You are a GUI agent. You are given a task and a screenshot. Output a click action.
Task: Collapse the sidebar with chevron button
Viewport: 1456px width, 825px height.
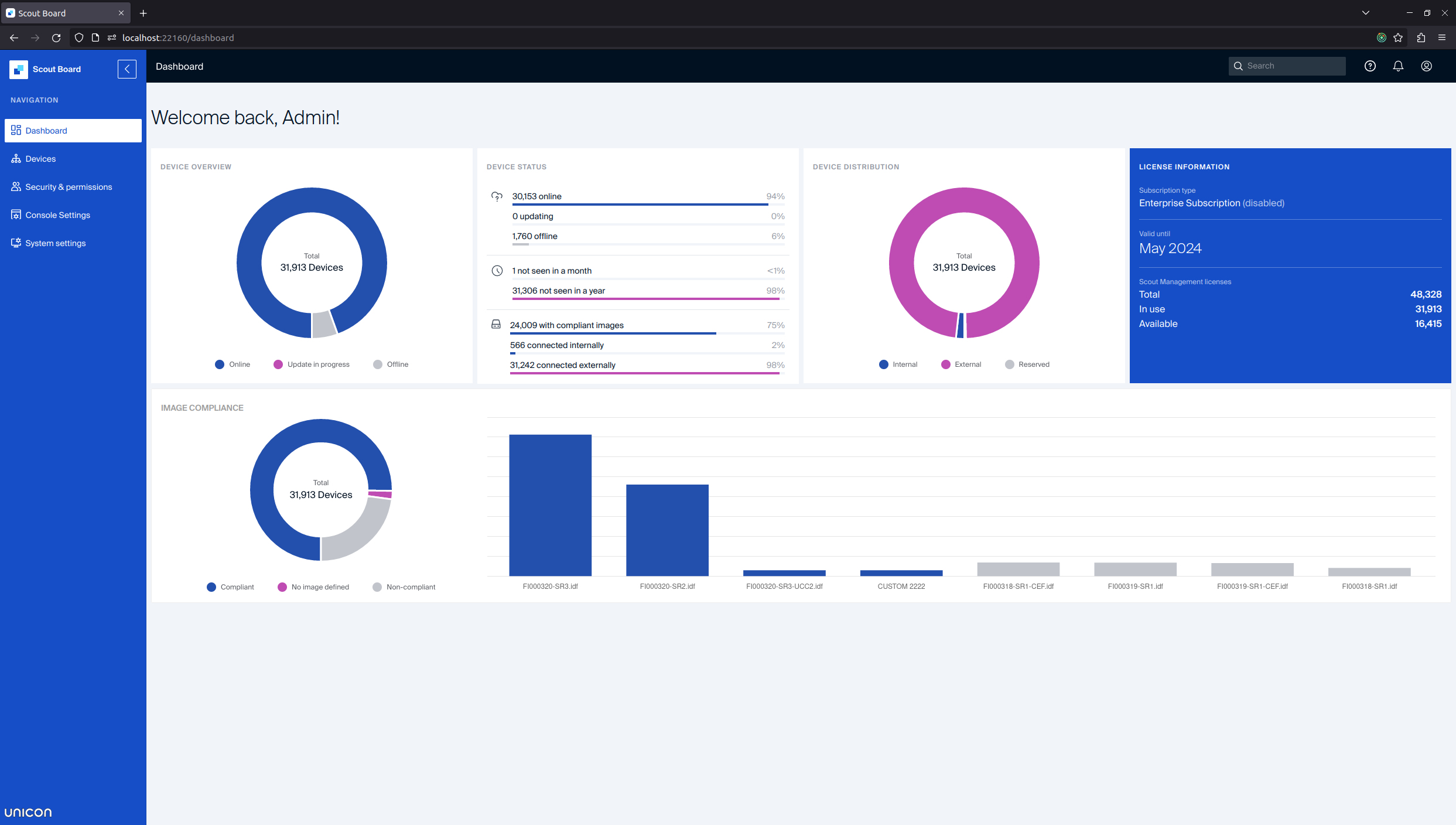coord(127,69)
